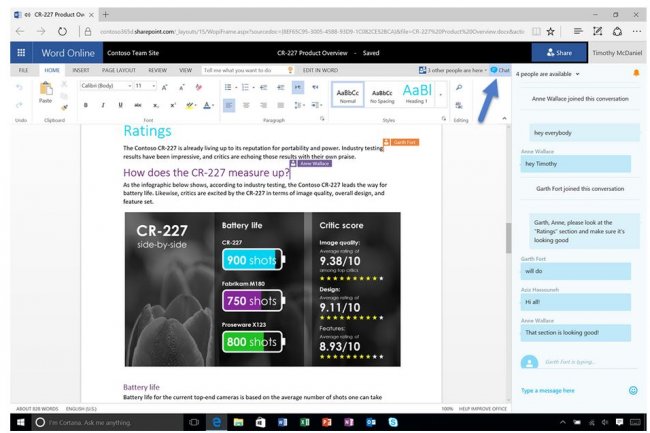Image resolution: width=650 pixels, height=433 pixels.
Task: Click the Find magnifier in Editing
Action: pos(459,87)
